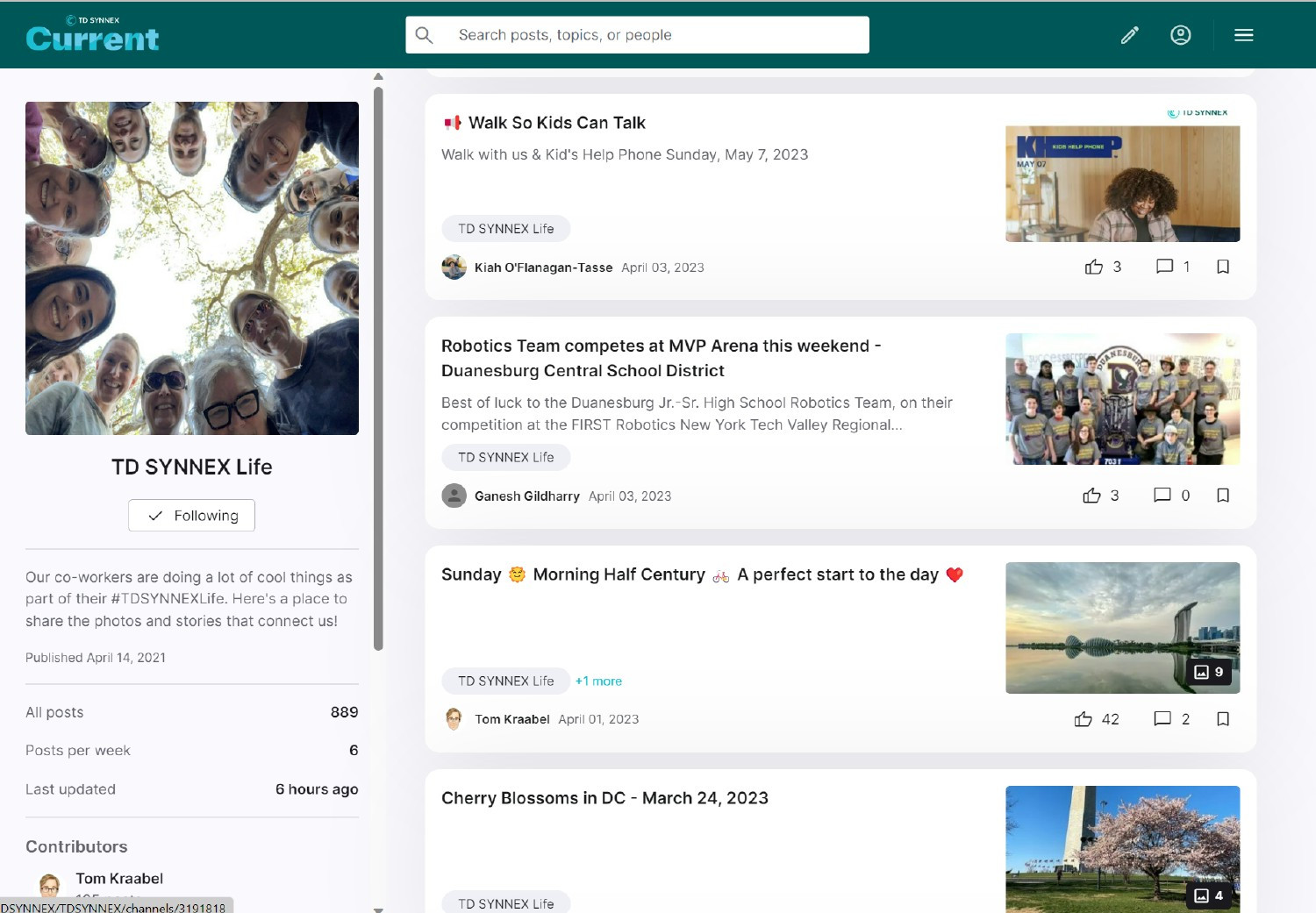Bookmark the Walk So Kids Can Talk post
Viewport: 1316px width, 913px height.
pos(1223,267)
